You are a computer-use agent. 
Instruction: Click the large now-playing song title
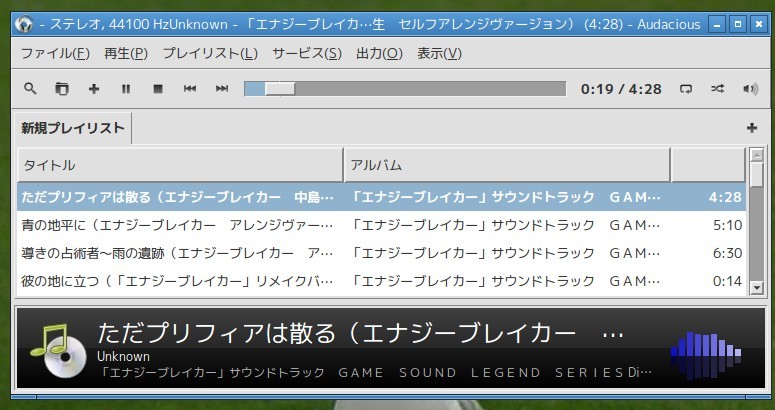coord(361,333)
